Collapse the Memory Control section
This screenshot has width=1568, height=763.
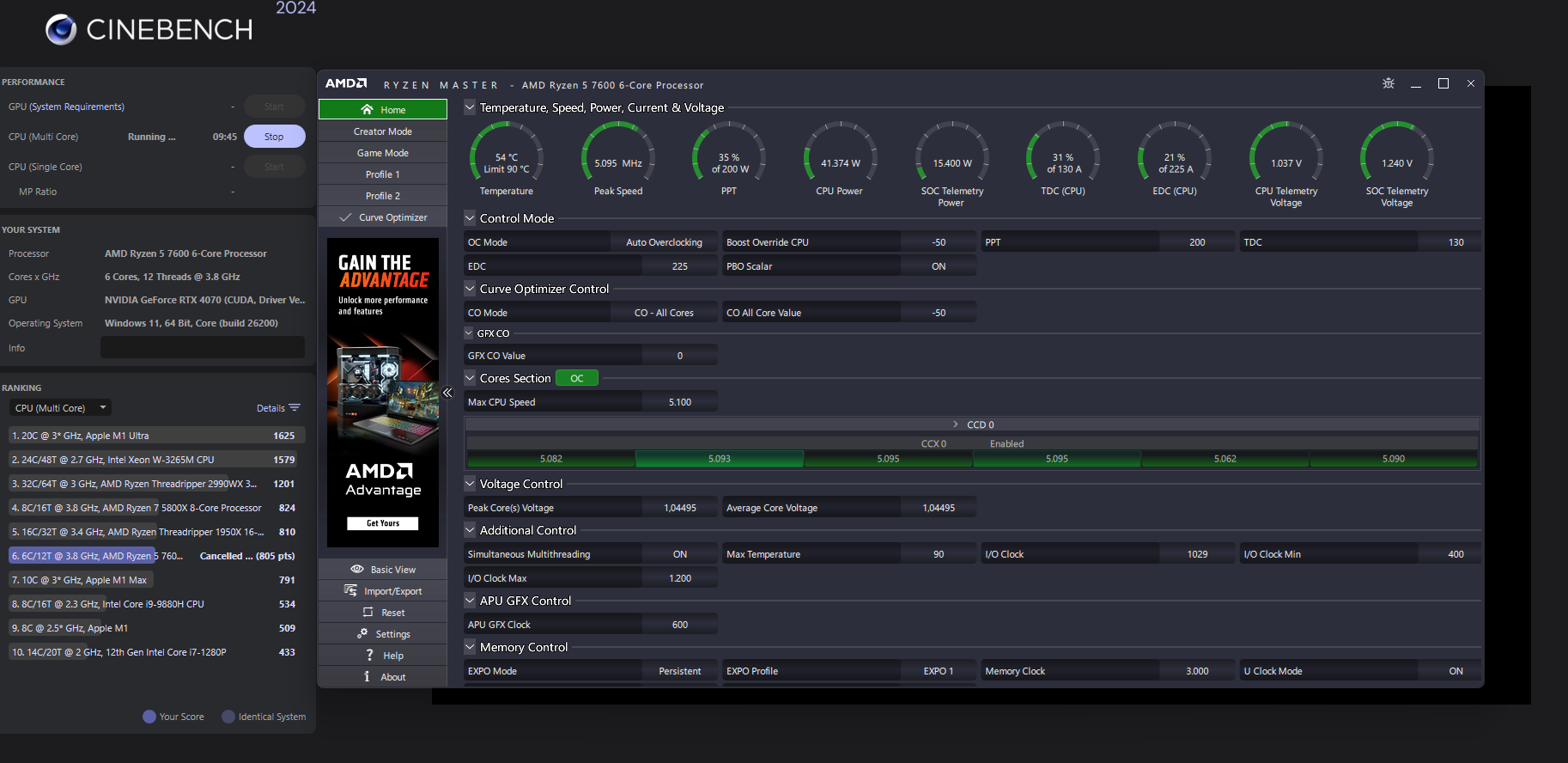(470, 647)
